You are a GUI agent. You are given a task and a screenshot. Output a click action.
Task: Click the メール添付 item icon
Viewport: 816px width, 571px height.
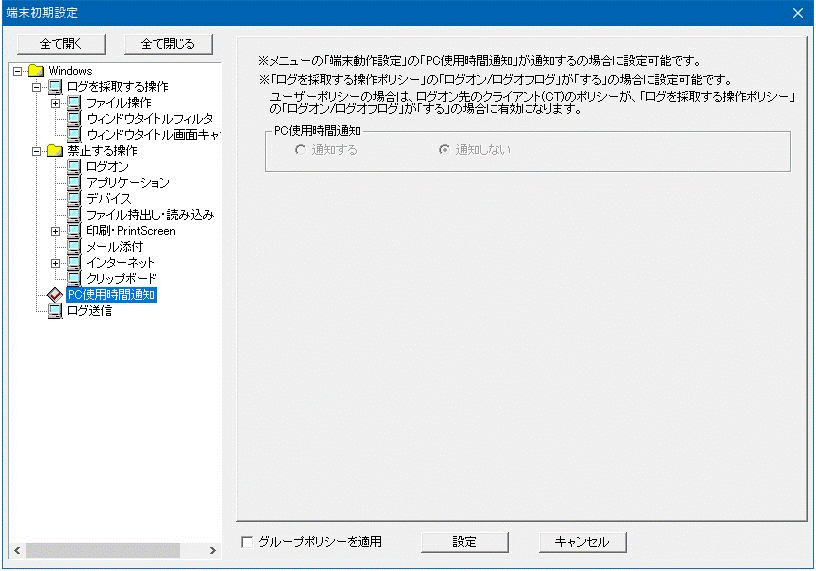[74, 247]
